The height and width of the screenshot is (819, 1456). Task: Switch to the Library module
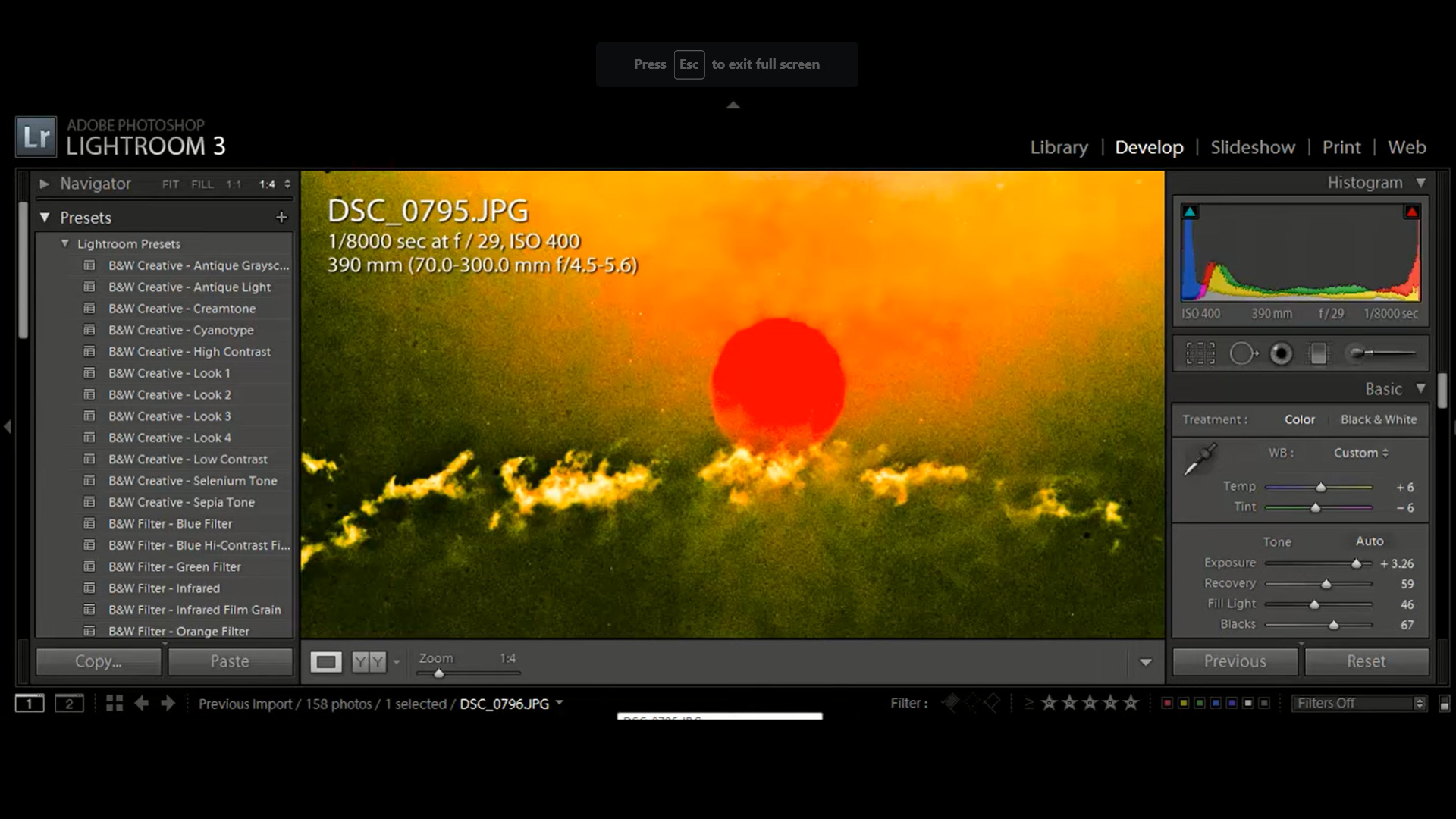(x=1059, y=147)
